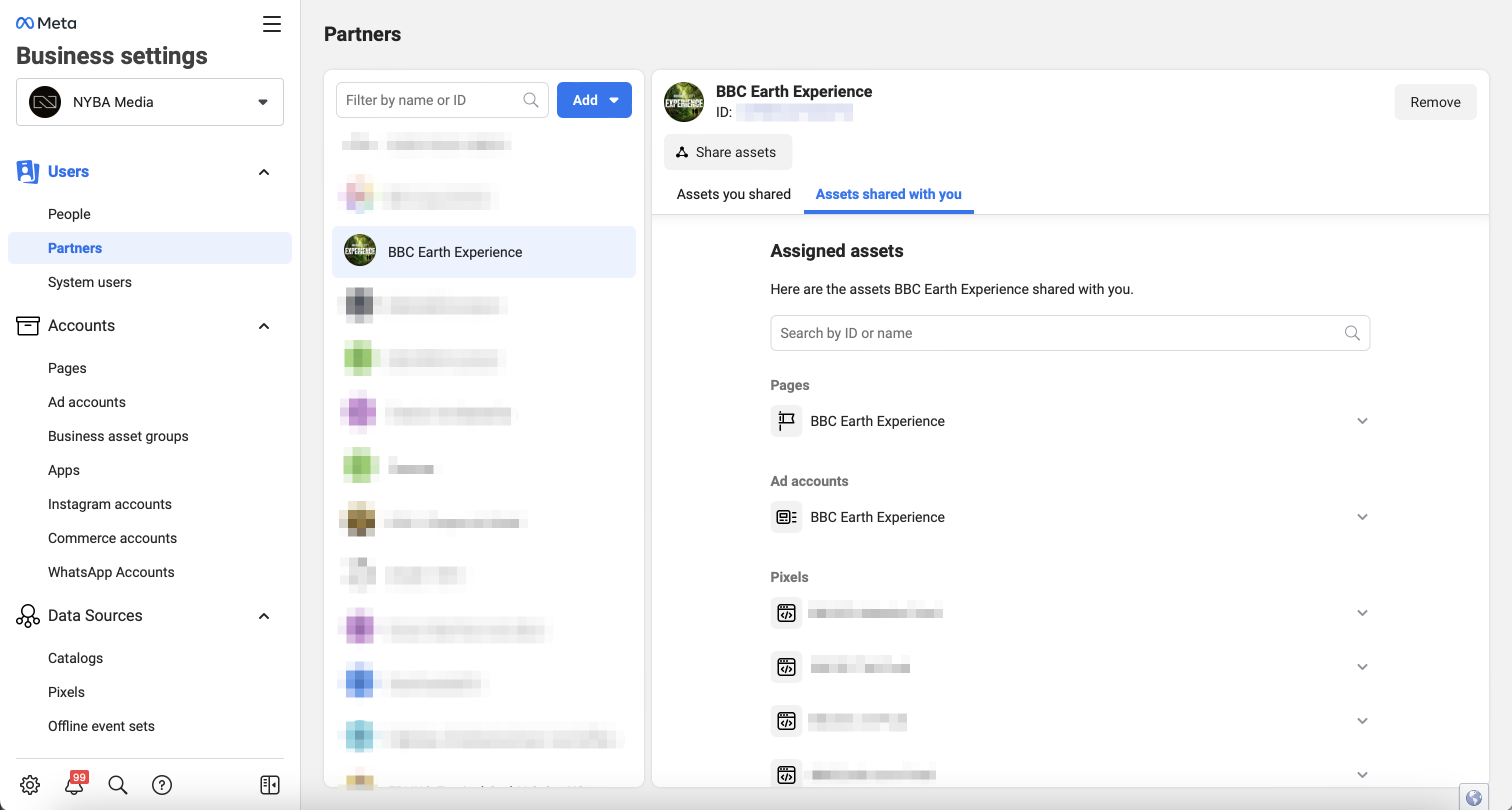Expand the BBC Earth Experience page row
The width and height of the screenshot is (1512, 810).
click(x=1361, y=421)
